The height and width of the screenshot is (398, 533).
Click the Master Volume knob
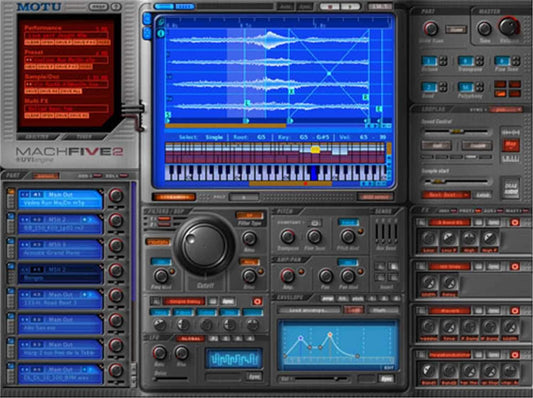pyautogui.click(x=509, y=26)
